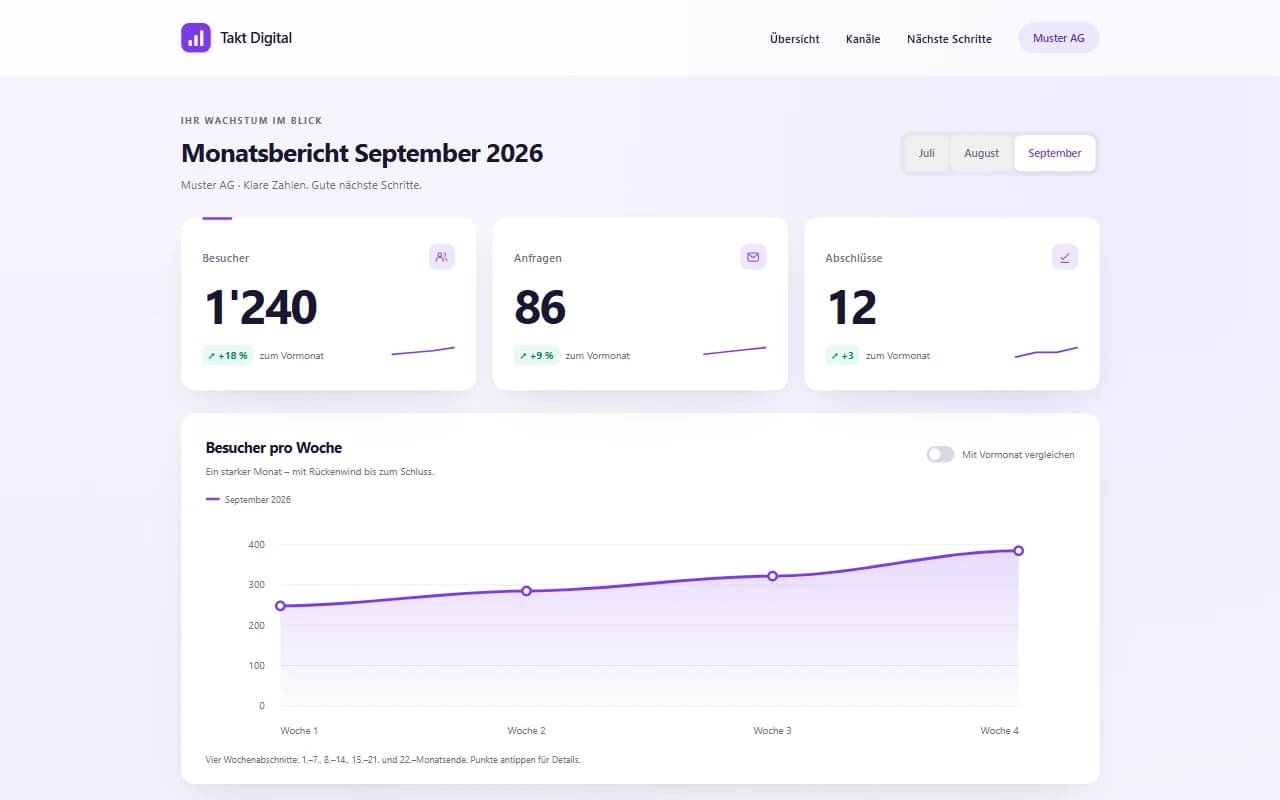Toggle Mit Vormonat vergleichen switch
1280x800 pixels.
(940, 454)
